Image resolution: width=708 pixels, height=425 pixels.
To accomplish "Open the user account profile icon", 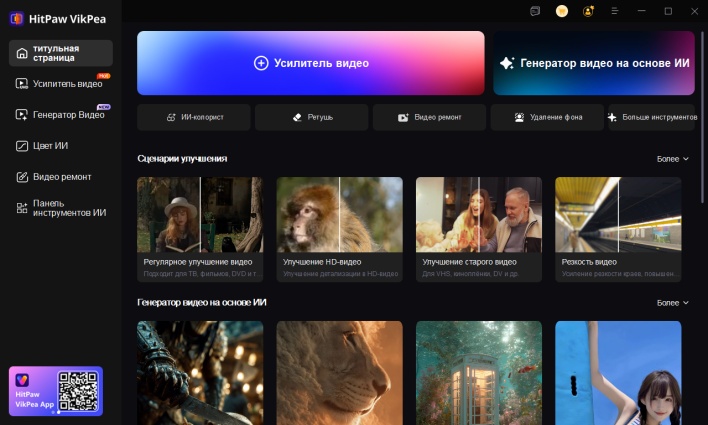I will pos(588,11).
